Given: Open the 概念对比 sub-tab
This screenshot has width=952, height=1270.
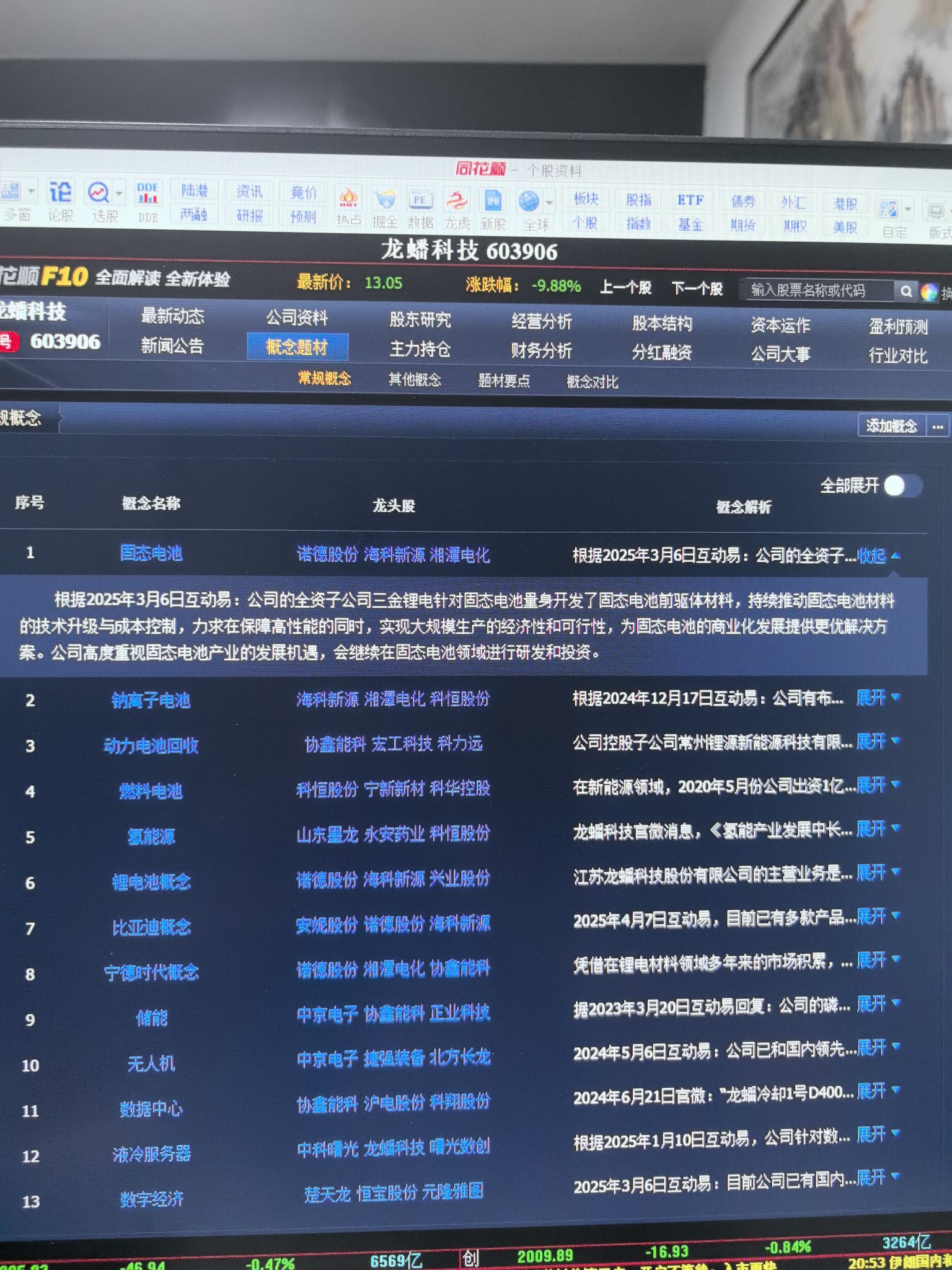Looking at the screenshot, I should (593, 382).
